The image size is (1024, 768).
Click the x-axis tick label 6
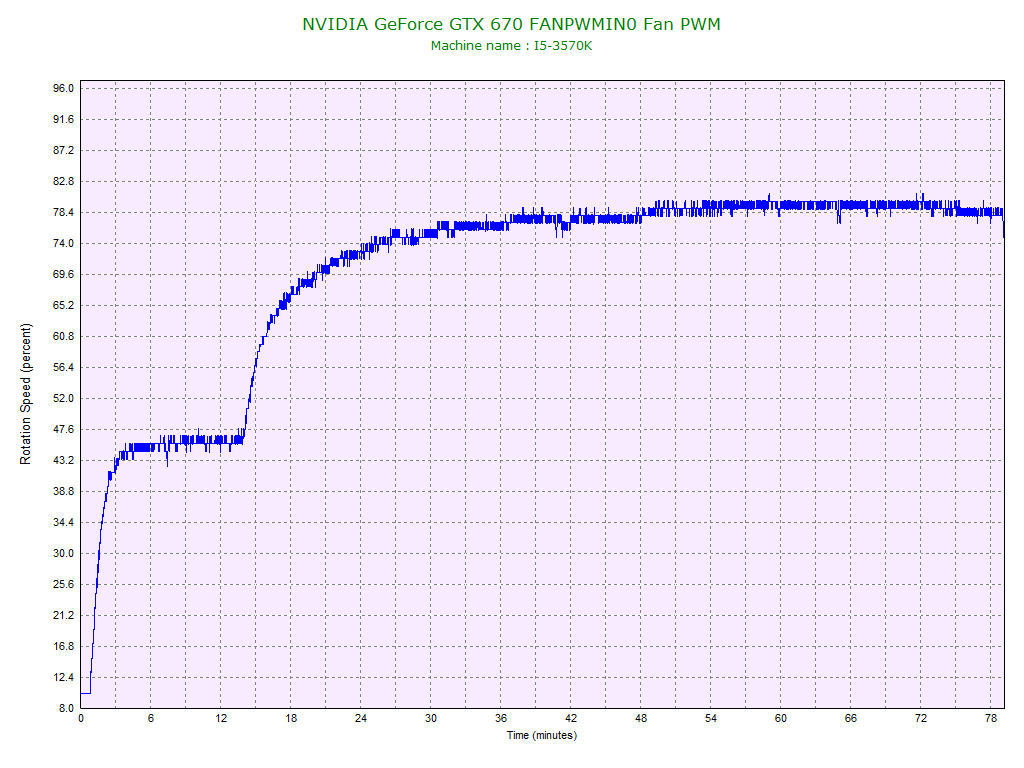tap(151, 719)
